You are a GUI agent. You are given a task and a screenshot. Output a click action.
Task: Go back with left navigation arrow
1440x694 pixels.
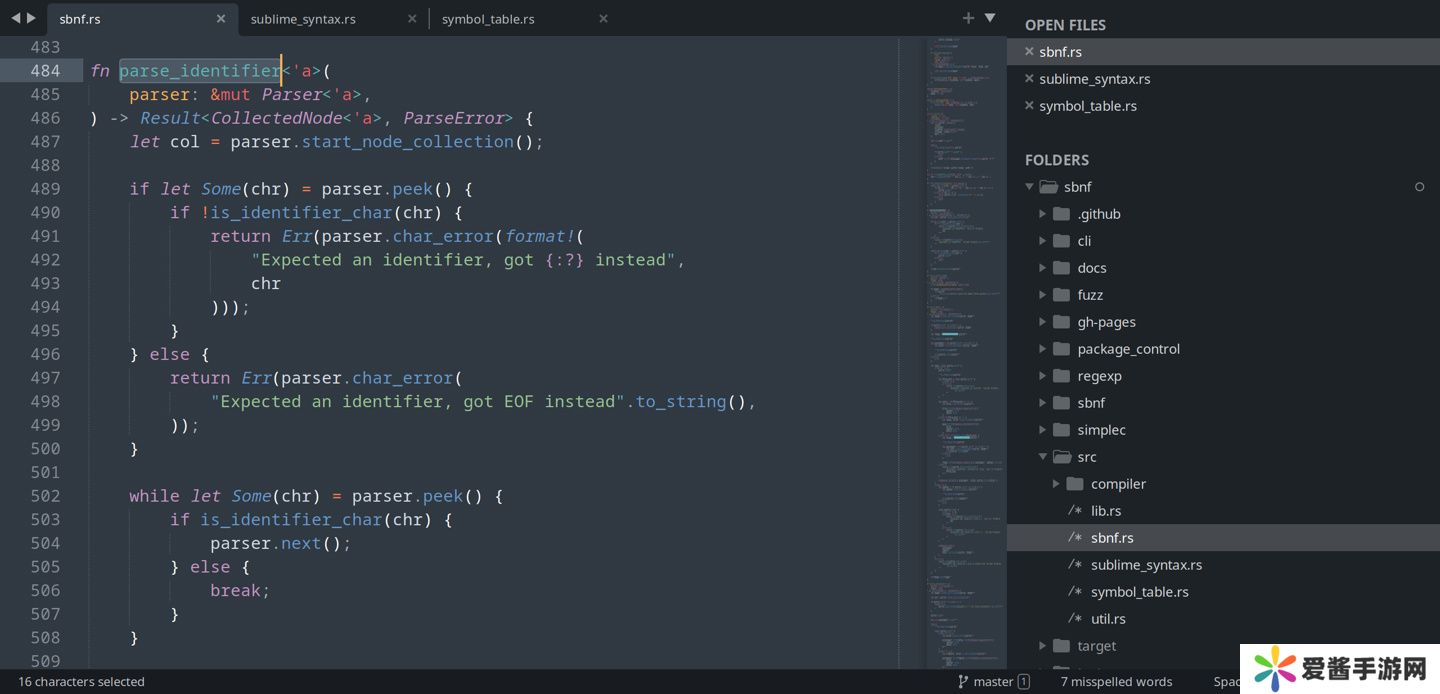tap(15, 18)
